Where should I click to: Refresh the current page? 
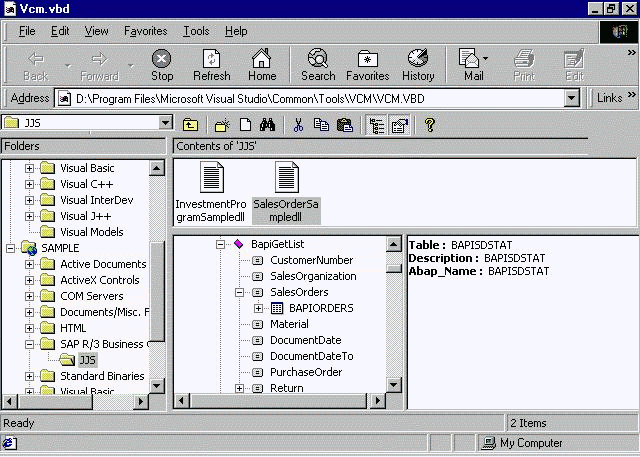click(x=212, y=65)
